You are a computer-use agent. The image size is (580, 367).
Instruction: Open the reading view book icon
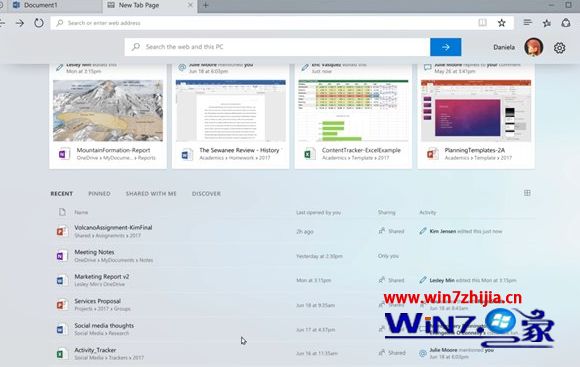482,23
